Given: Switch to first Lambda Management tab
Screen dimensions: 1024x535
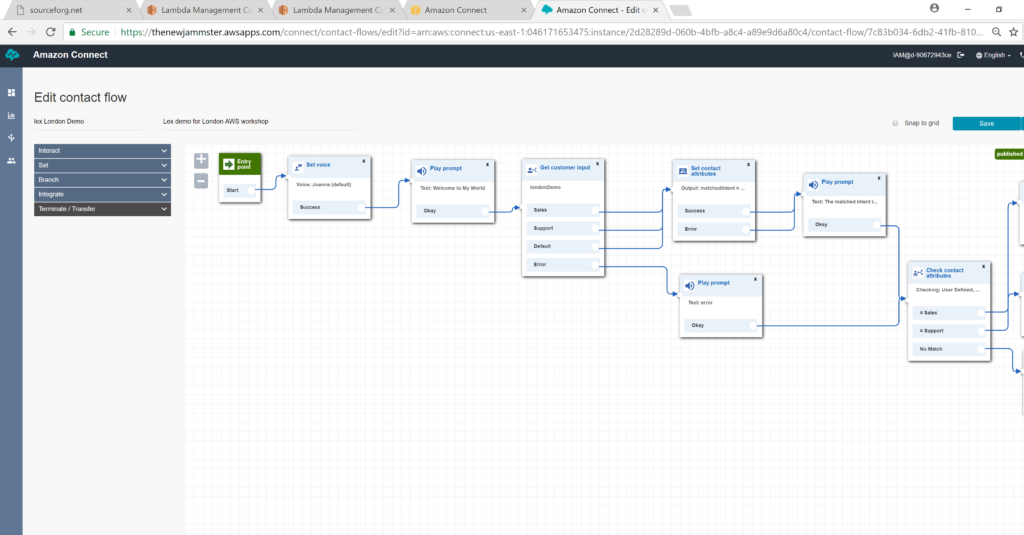Looking at the screenshot, I should 205,10.
